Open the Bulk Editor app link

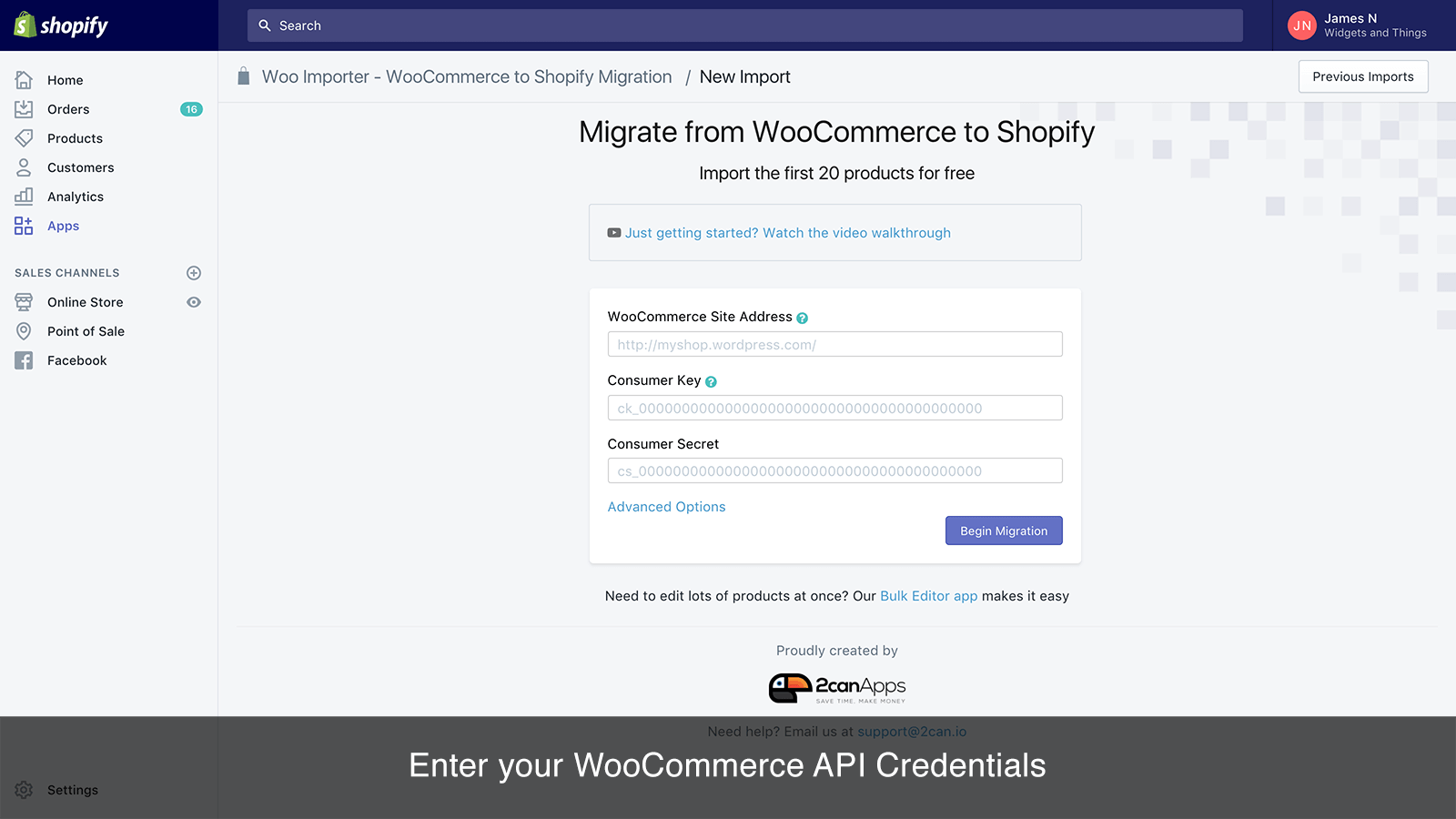(x=928, y=596)
